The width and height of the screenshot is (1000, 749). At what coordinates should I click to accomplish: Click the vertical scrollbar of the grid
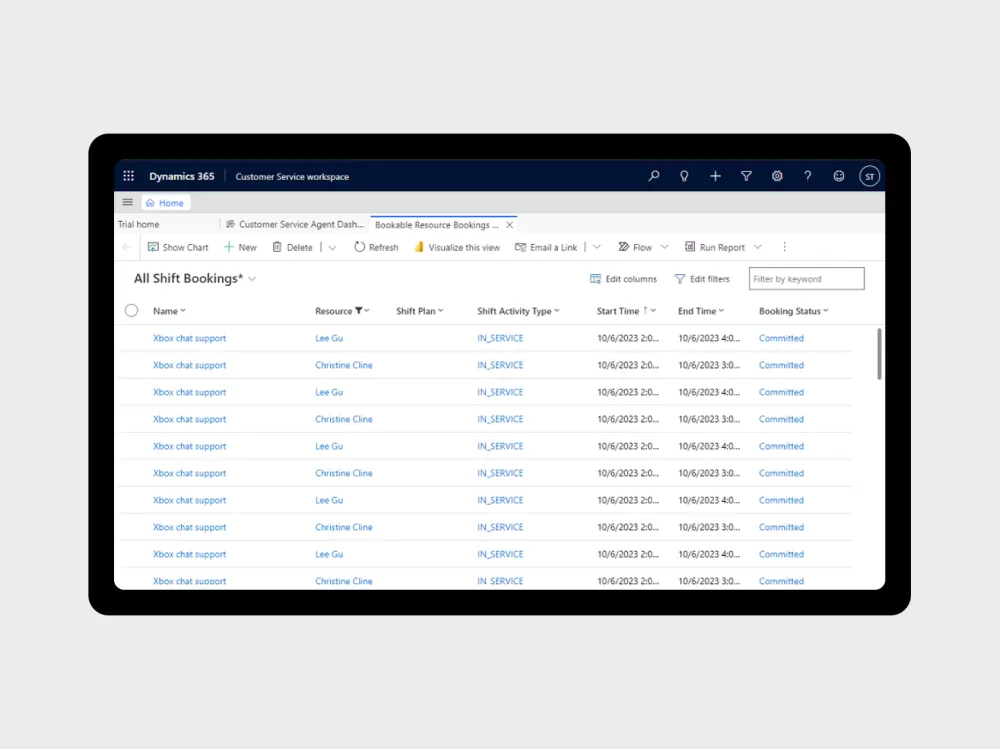coord(879,354)
